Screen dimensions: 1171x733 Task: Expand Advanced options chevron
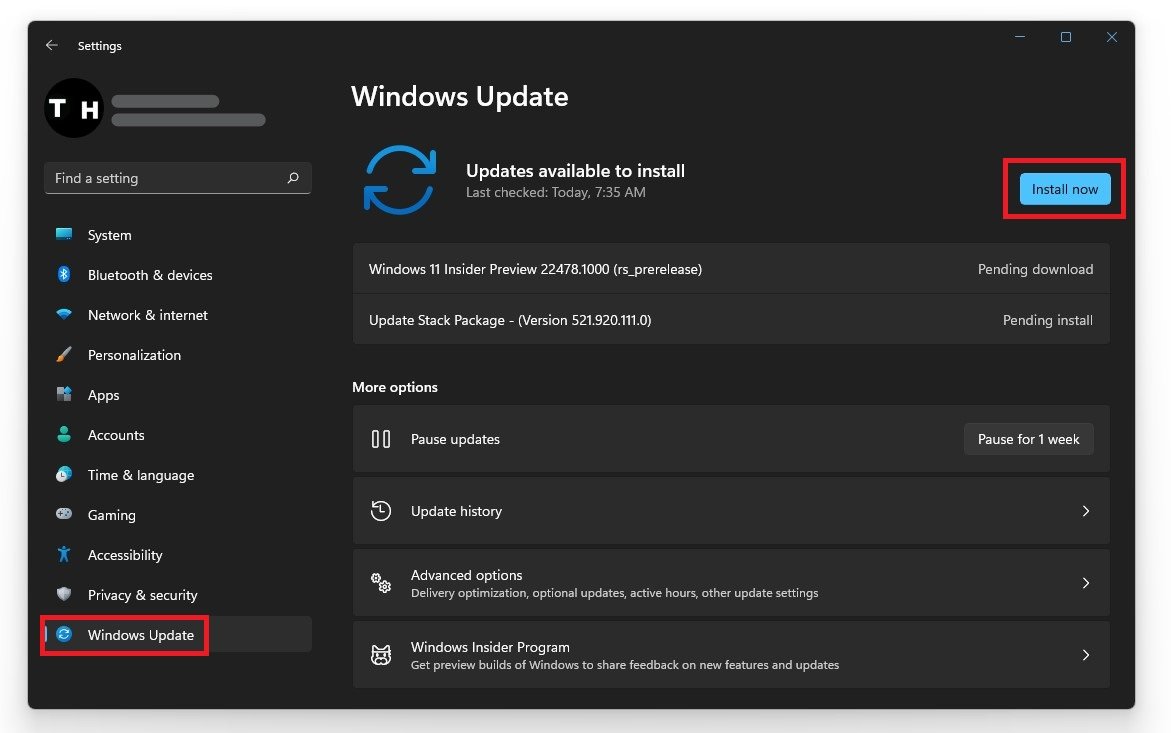1086,583
